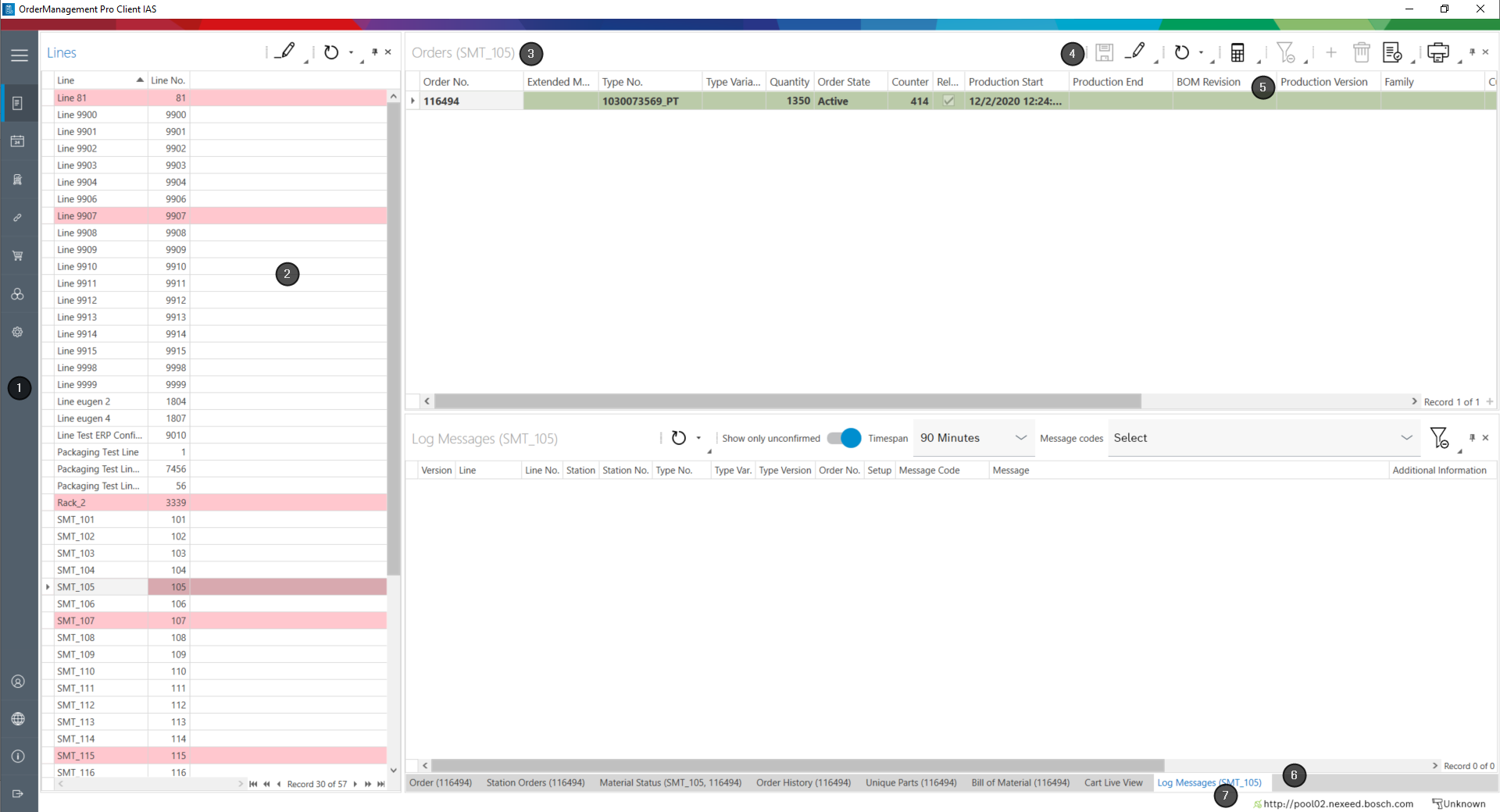Pin the Log Messages panel
1500x812 pixels.
point(1472,438)
